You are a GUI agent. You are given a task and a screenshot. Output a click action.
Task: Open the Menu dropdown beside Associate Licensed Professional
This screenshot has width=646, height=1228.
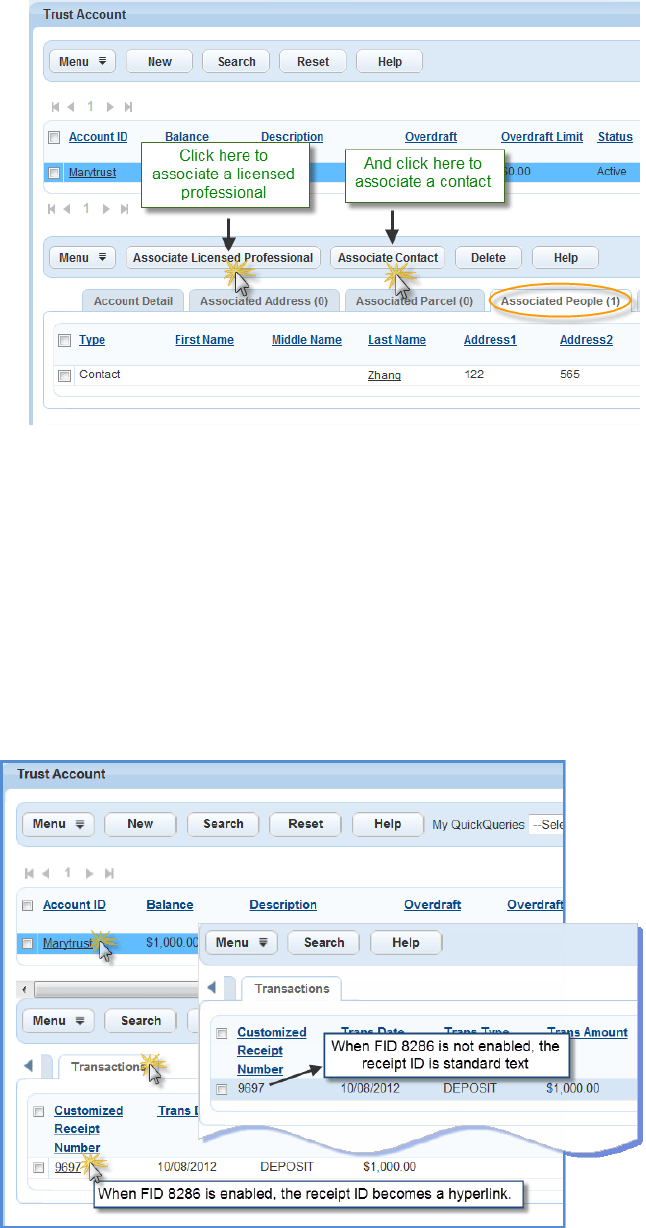(x=82, y=257)
